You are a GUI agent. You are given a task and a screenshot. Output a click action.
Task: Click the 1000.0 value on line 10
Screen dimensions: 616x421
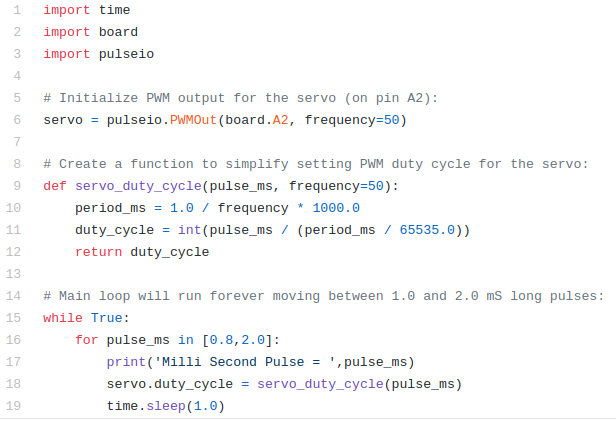[336, 208]
